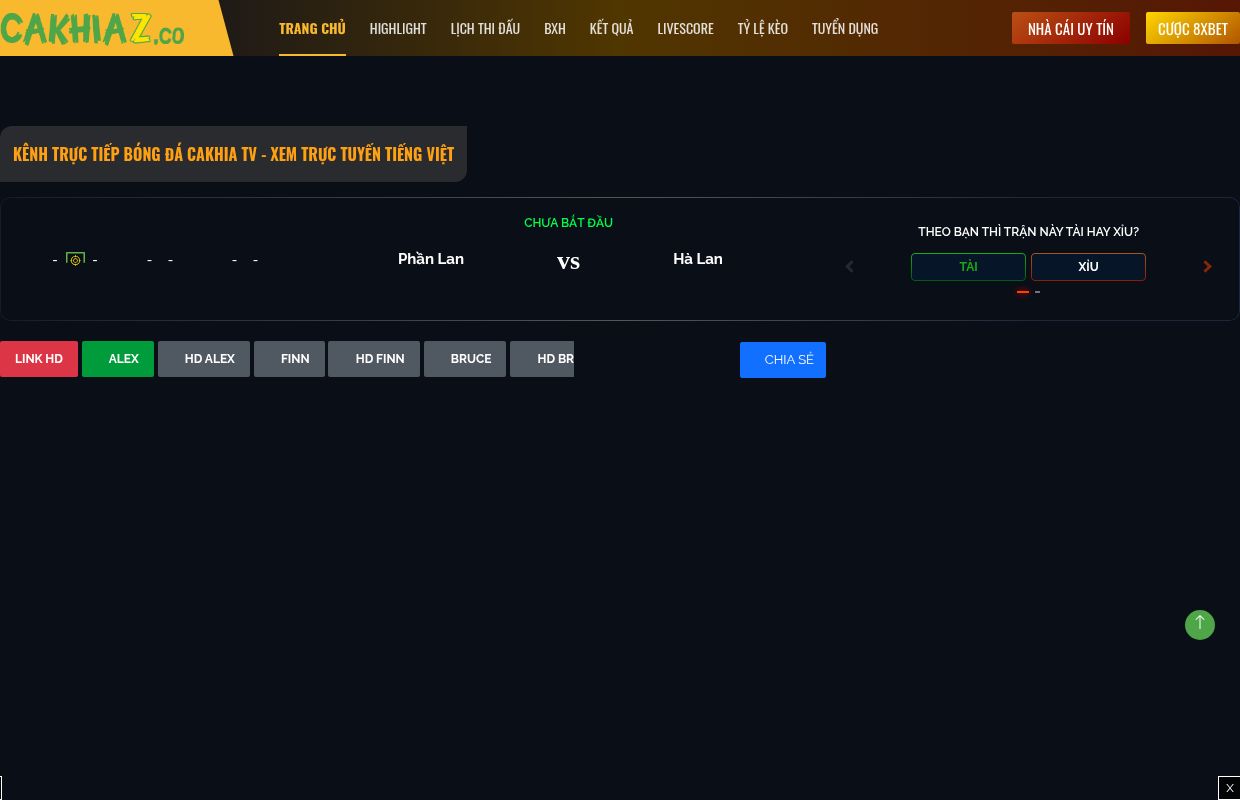Switch to HD FINN stream link
Viewport: 1240px width, 800px height.
click(x=374, y=359)
